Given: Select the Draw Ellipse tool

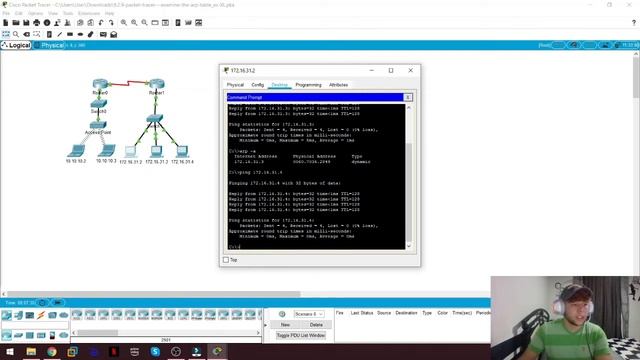Looking at the screenshot, I should [80, 35].
